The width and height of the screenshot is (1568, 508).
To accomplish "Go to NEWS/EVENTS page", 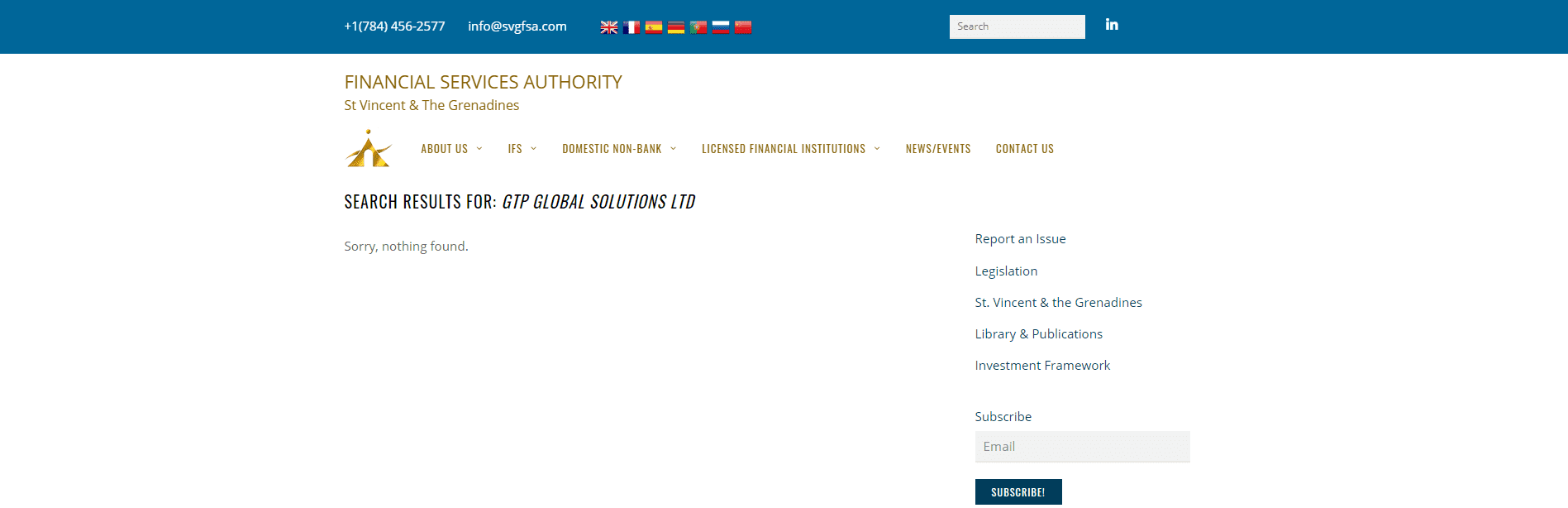I will coord(938,149).
